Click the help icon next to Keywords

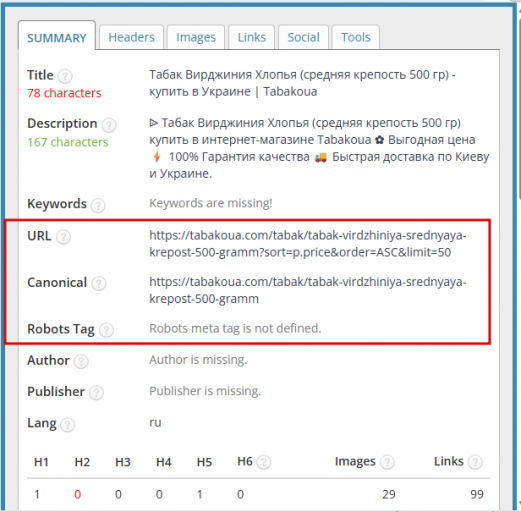coord(98,205)
